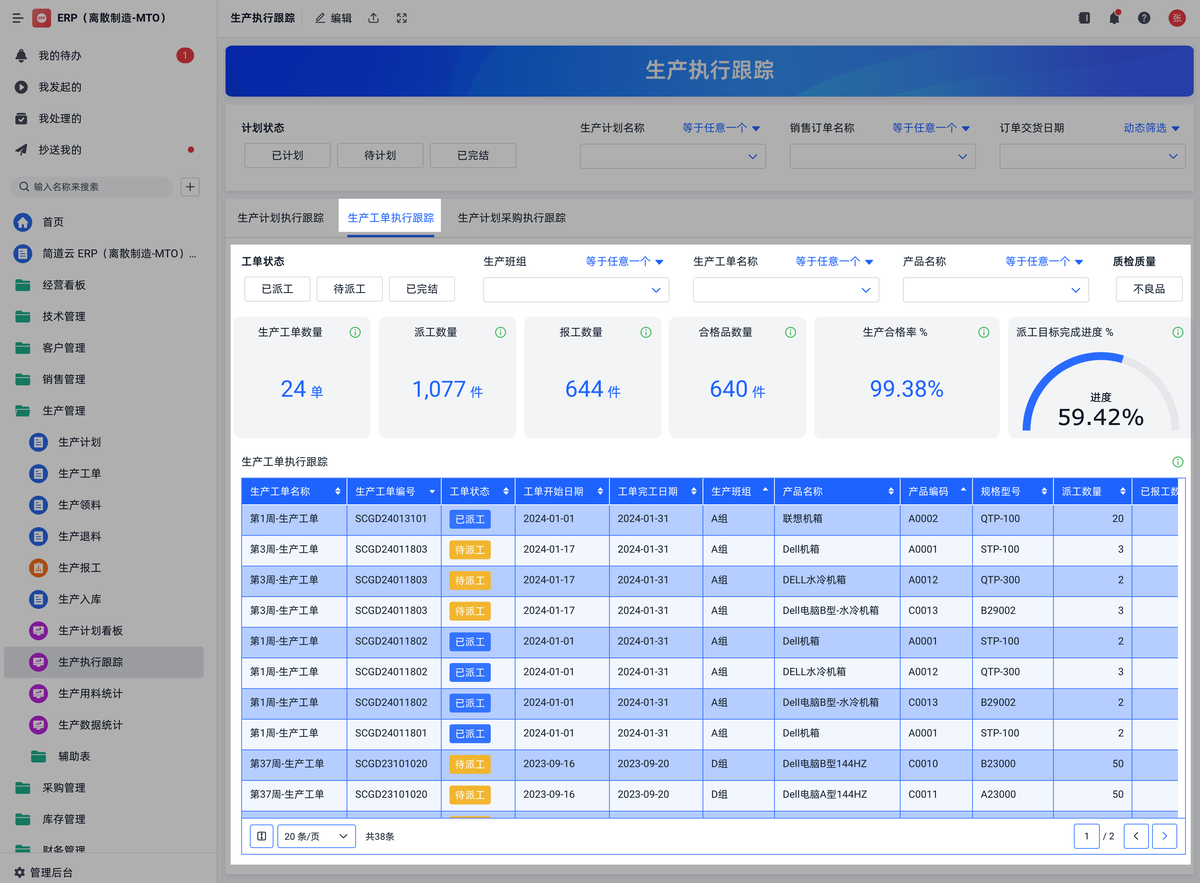This screenshot has width=1200, height=883.
Task: Switch to the 生产计划采购执行跟踪 tab
Action: [x=511, y=218]
